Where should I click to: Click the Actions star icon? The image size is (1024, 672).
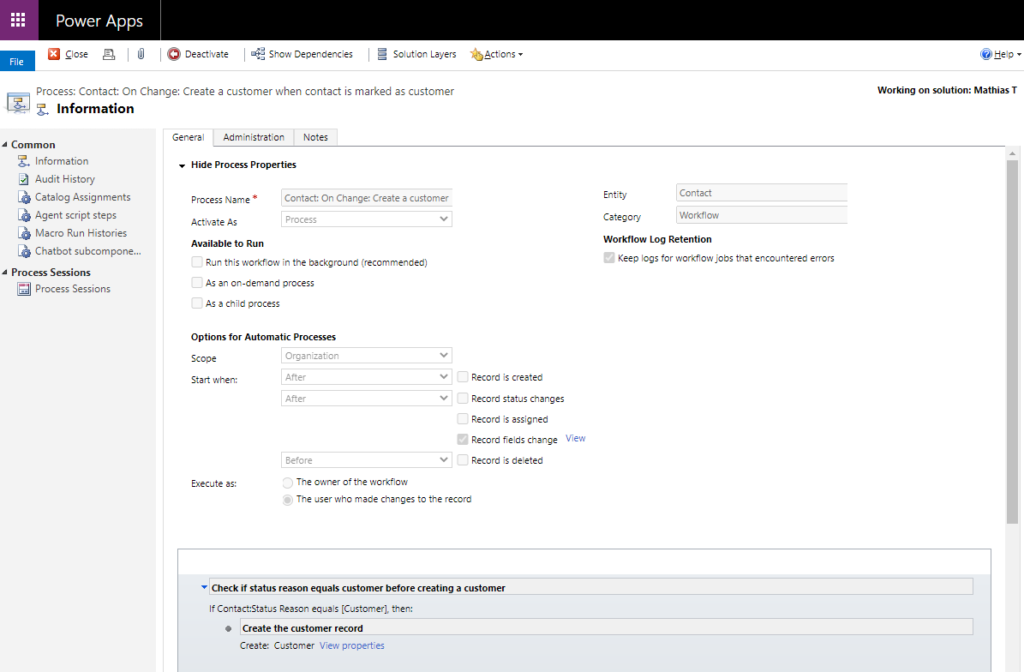tap(477, 54)
